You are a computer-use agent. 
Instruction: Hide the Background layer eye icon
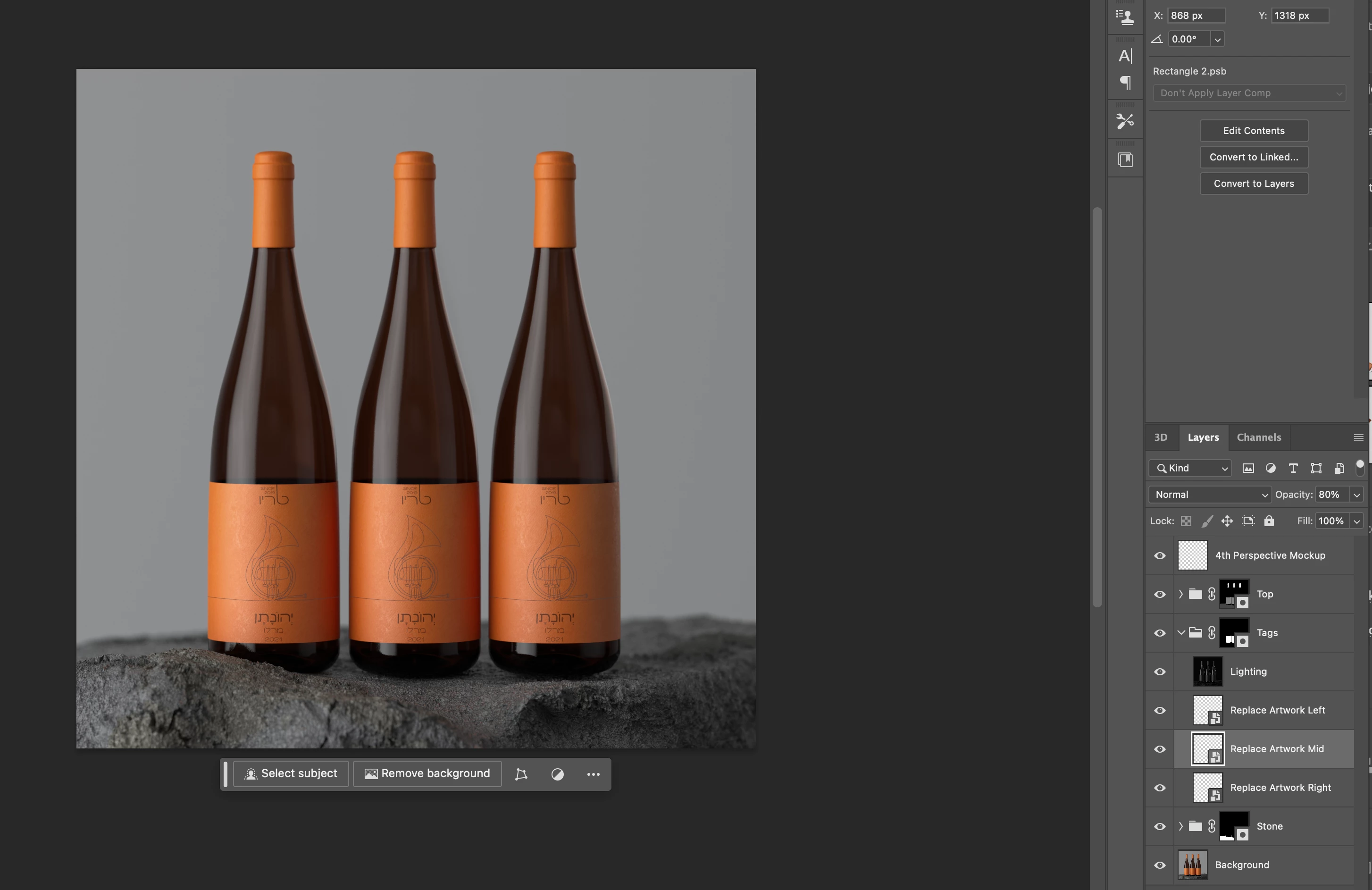(1160, 865)
